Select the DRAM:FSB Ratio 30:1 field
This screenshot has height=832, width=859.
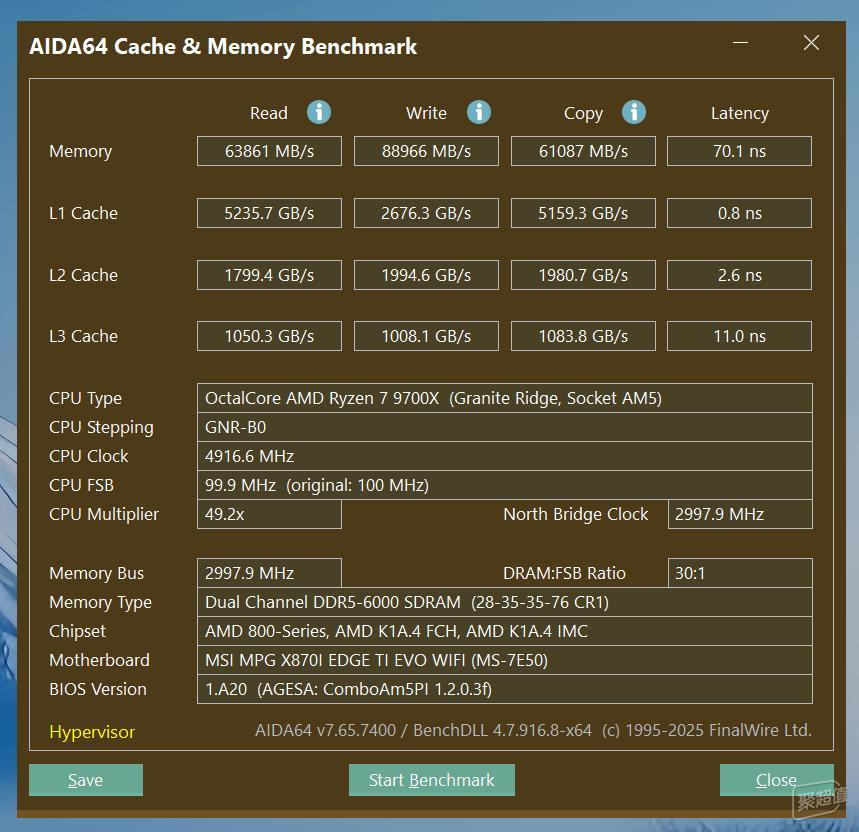[x=739, y=573]
